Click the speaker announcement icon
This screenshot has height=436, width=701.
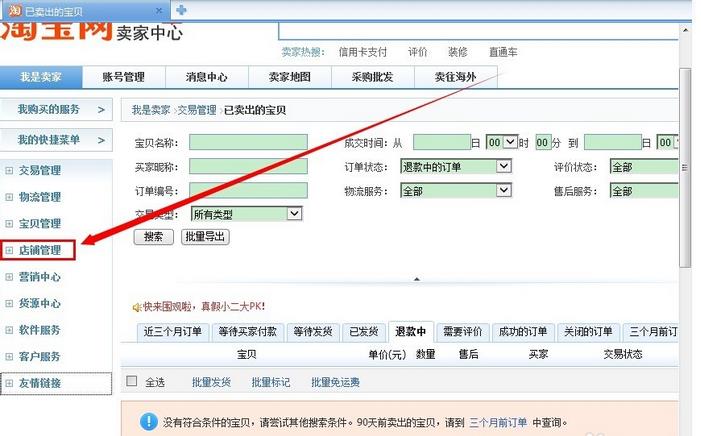136,307
